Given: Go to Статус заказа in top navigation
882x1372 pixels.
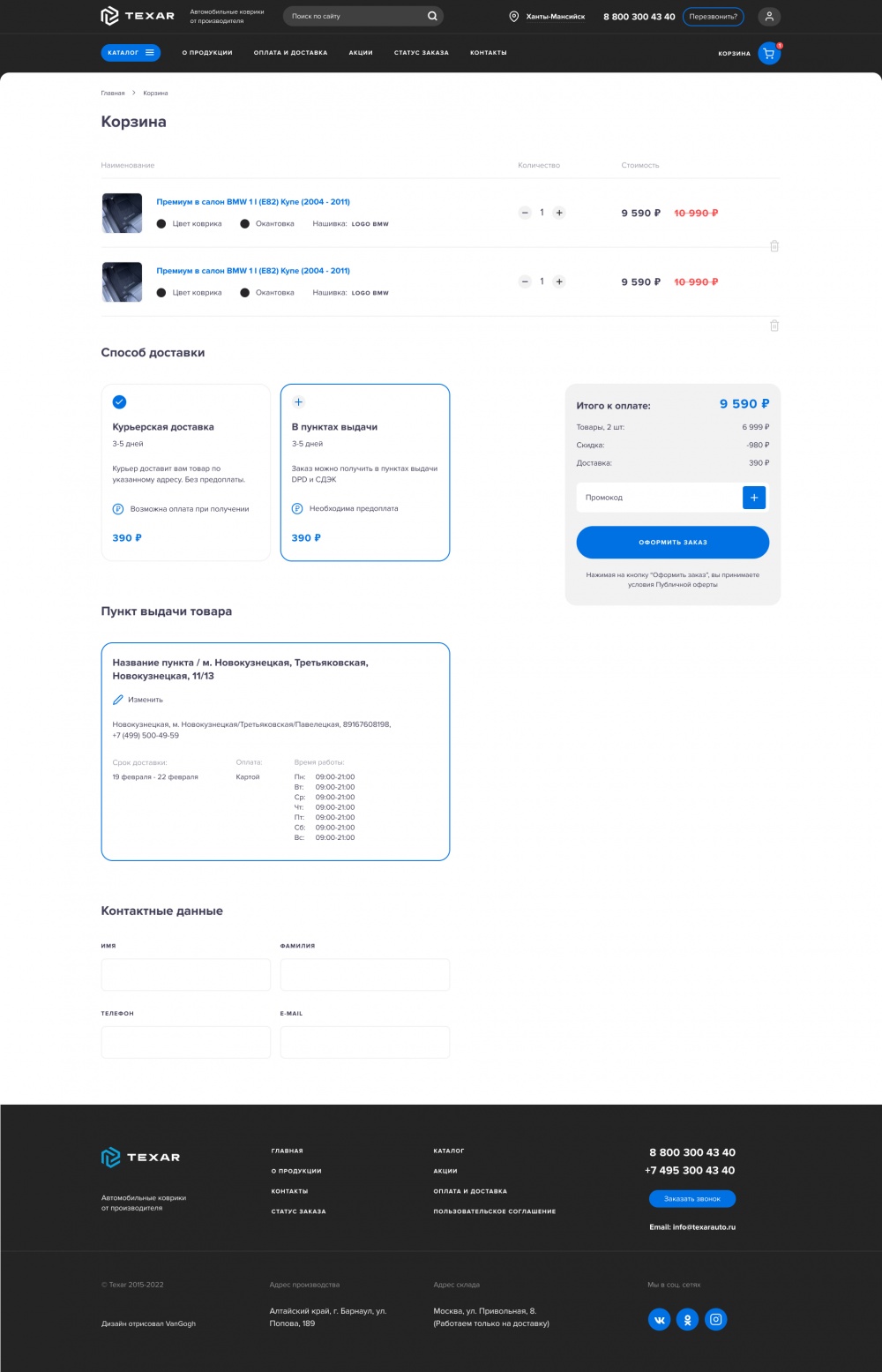Looking at the screenshot, I should (421, 53).
